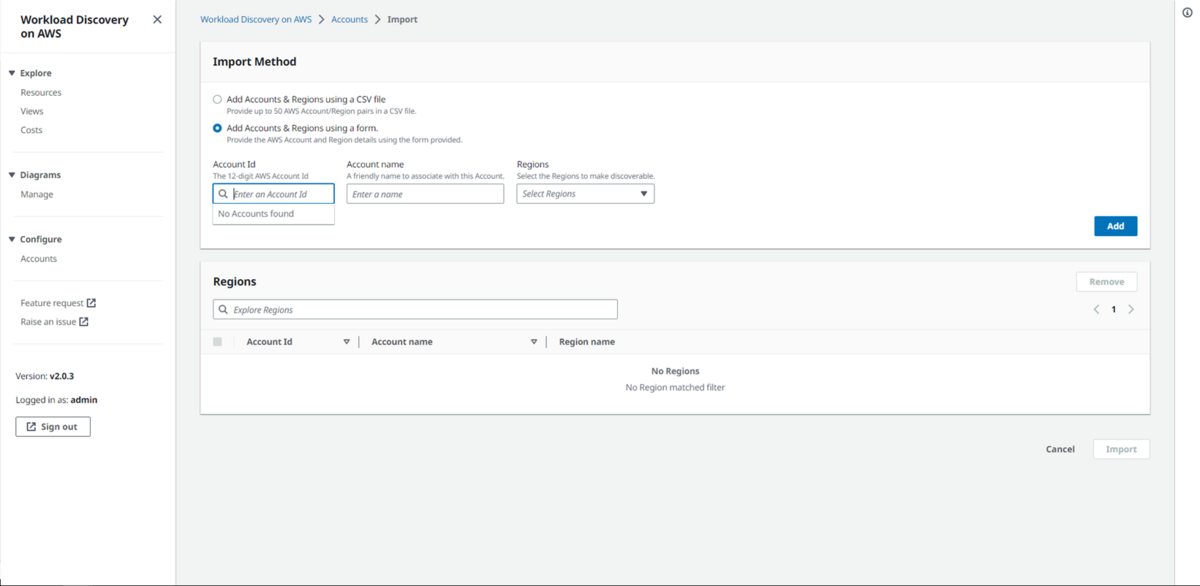The width and height of the screenshot is (1200, 586).
Task: Collapse the Diagrams section
Action: click(x=12, y=175)
